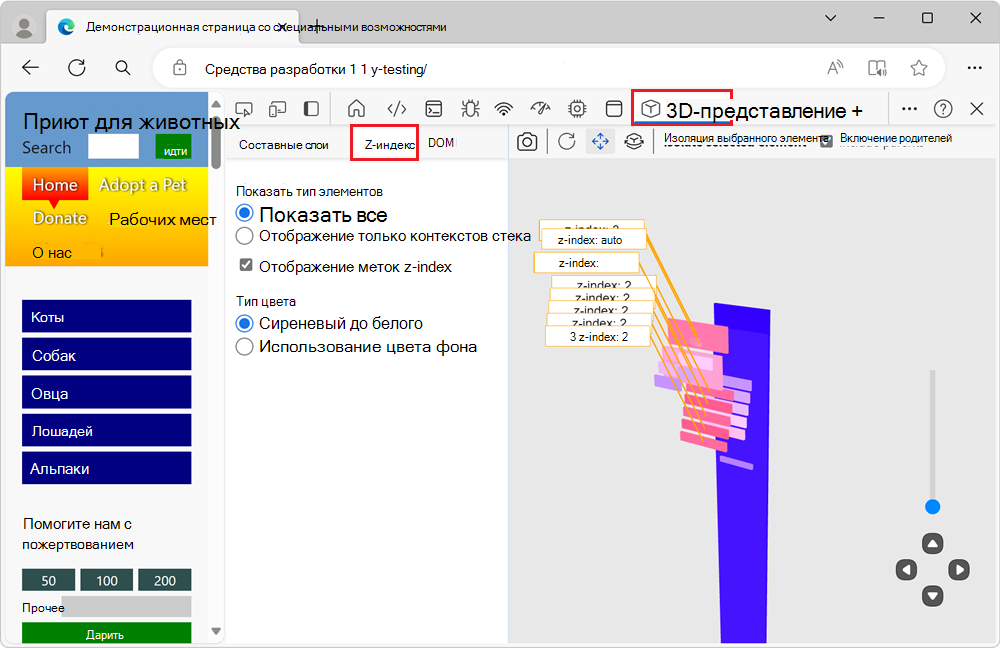Image resolution: width=1000 pixels, height=648 pixels.
Task: Pan the 3D view up arrow
Action: click(x=932, y=543)
